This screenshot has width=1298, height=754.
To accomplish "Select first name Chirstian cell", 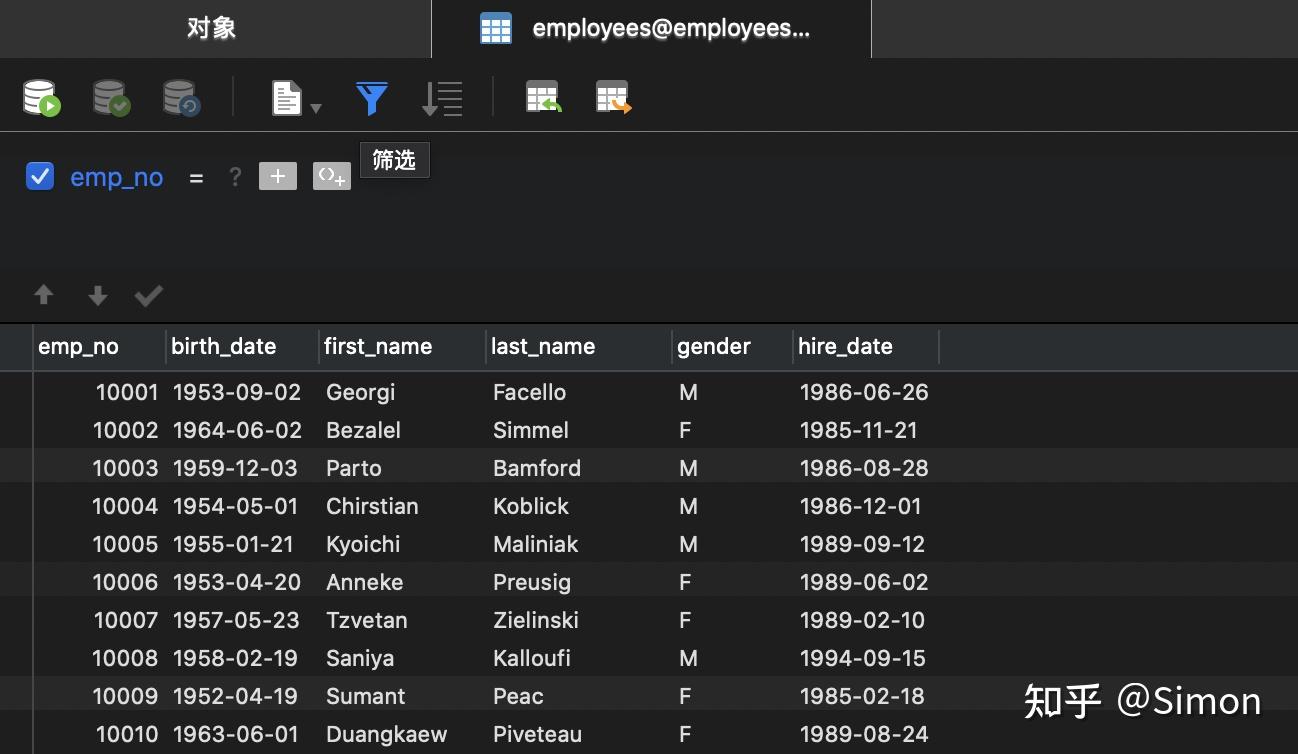I will (x=403, y=506).
